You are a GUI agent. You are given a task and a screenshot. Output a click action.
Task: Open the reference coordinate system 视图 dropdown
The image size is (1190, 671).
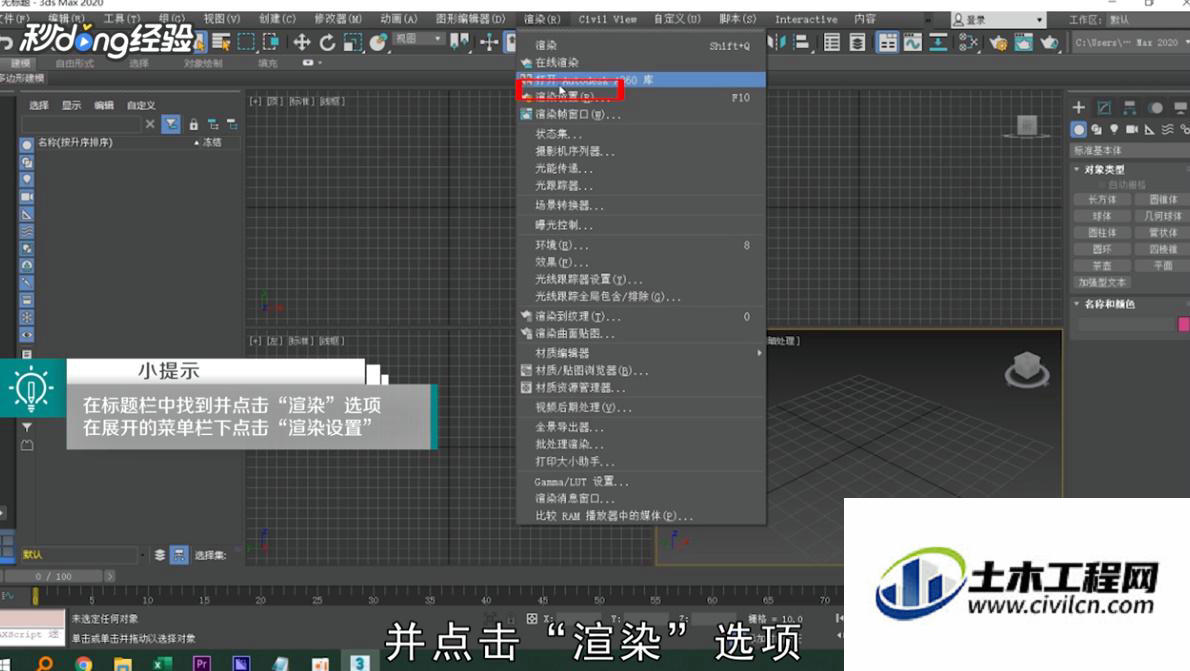418,39
